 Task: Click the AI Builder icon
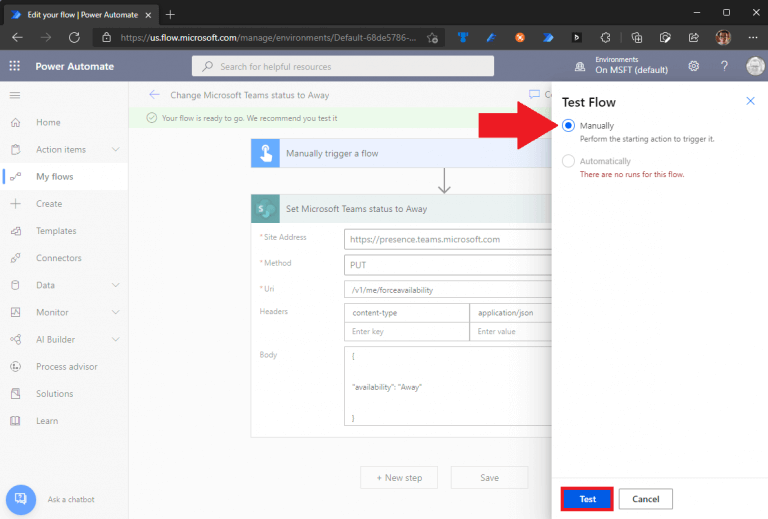tap(16, 339)
